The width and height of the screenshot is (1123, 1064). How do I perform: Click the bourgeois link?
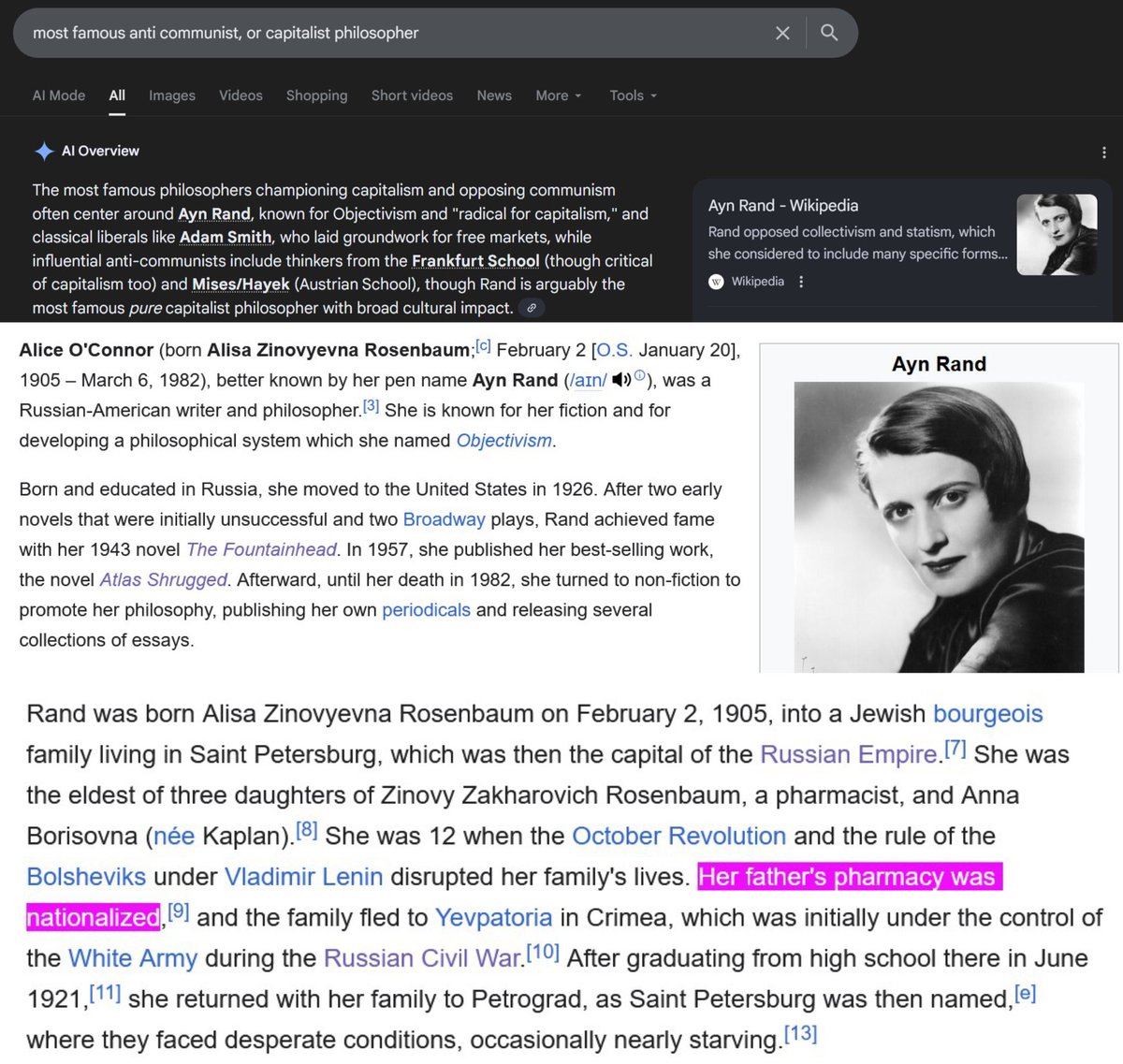point(988,713)
